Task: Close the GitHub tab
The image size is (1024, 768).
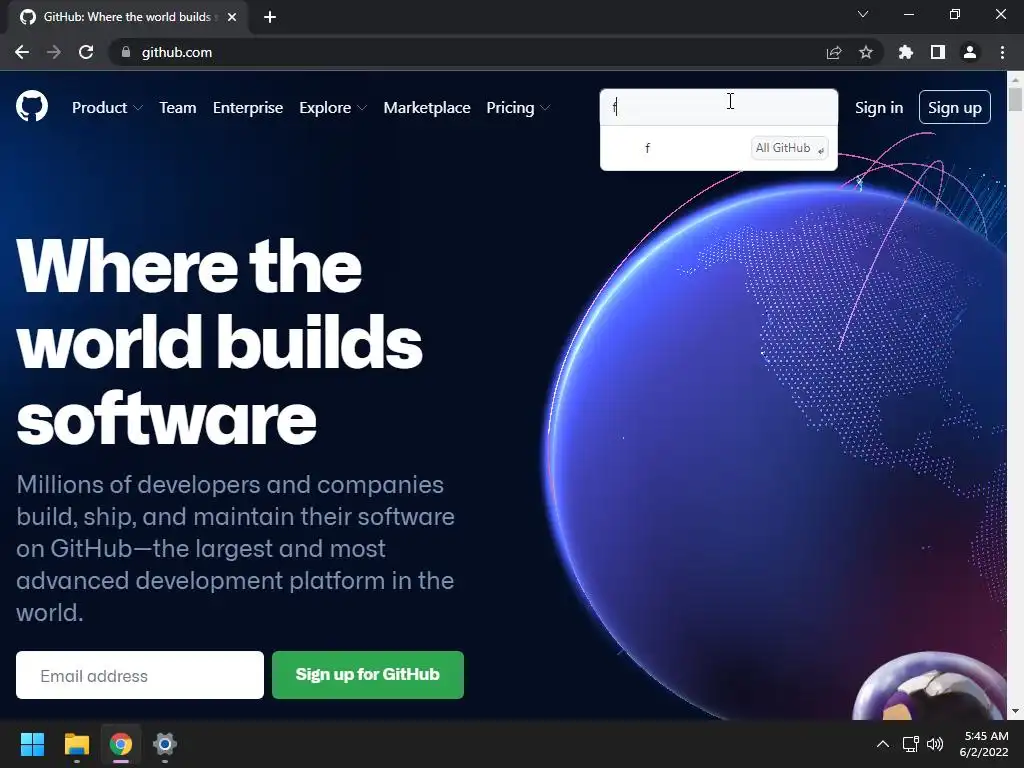Action: pyautogui.click(x=232, y=17)
